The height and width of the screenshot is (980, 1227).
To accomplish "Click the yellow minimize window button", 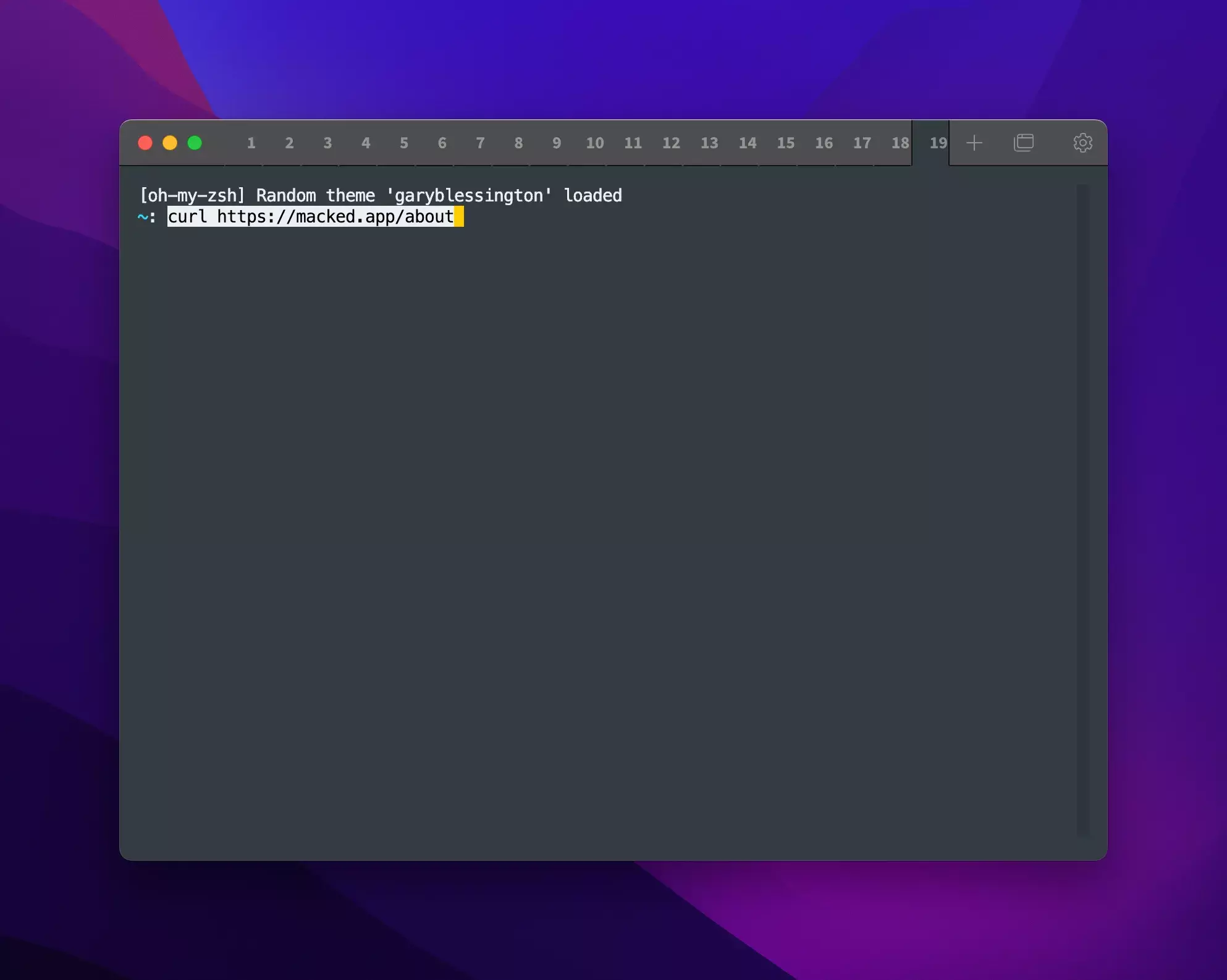I will pyautogui.click(x=170, y=143).
